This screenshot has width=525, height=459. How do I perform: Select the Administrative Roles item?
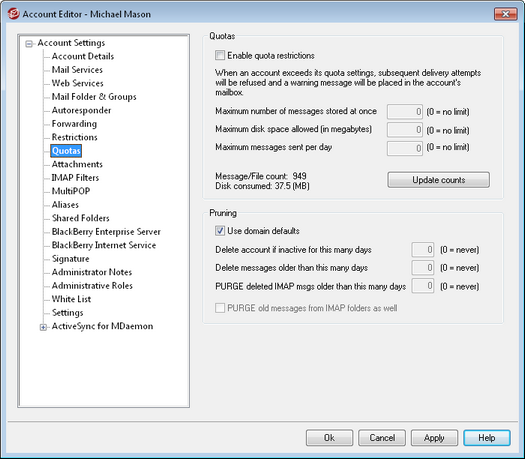click(x=92, y=286)
